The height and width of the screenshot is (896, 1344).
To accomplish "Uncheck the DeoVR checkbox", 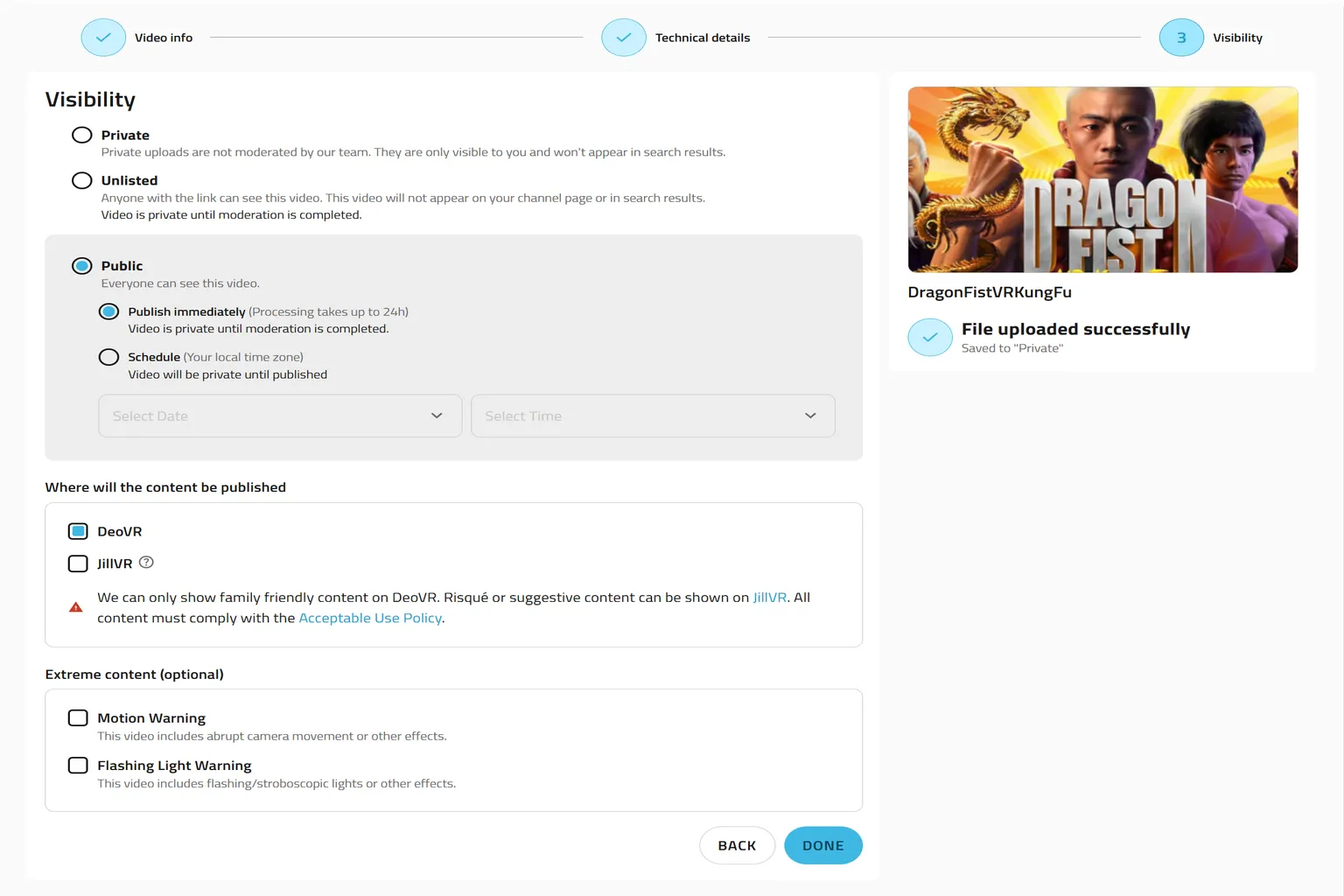I will [78, 531].
